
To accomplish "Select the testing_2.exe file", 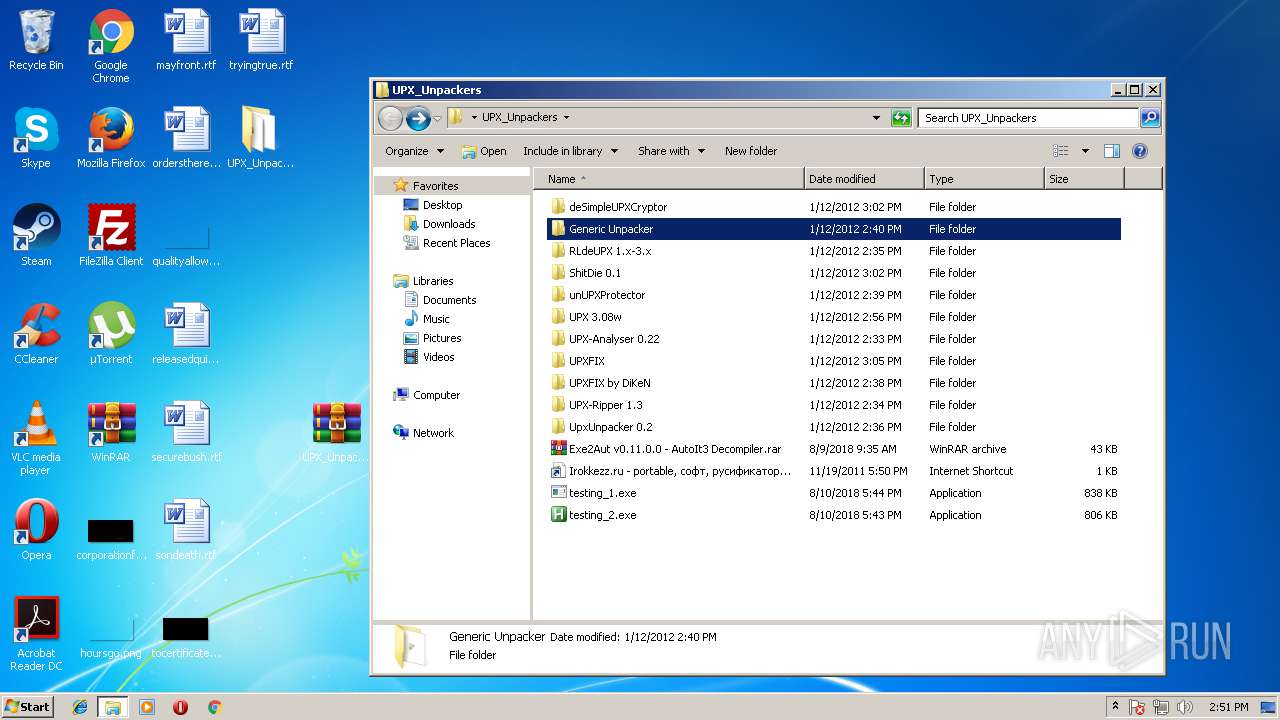I will coord(834,515).
